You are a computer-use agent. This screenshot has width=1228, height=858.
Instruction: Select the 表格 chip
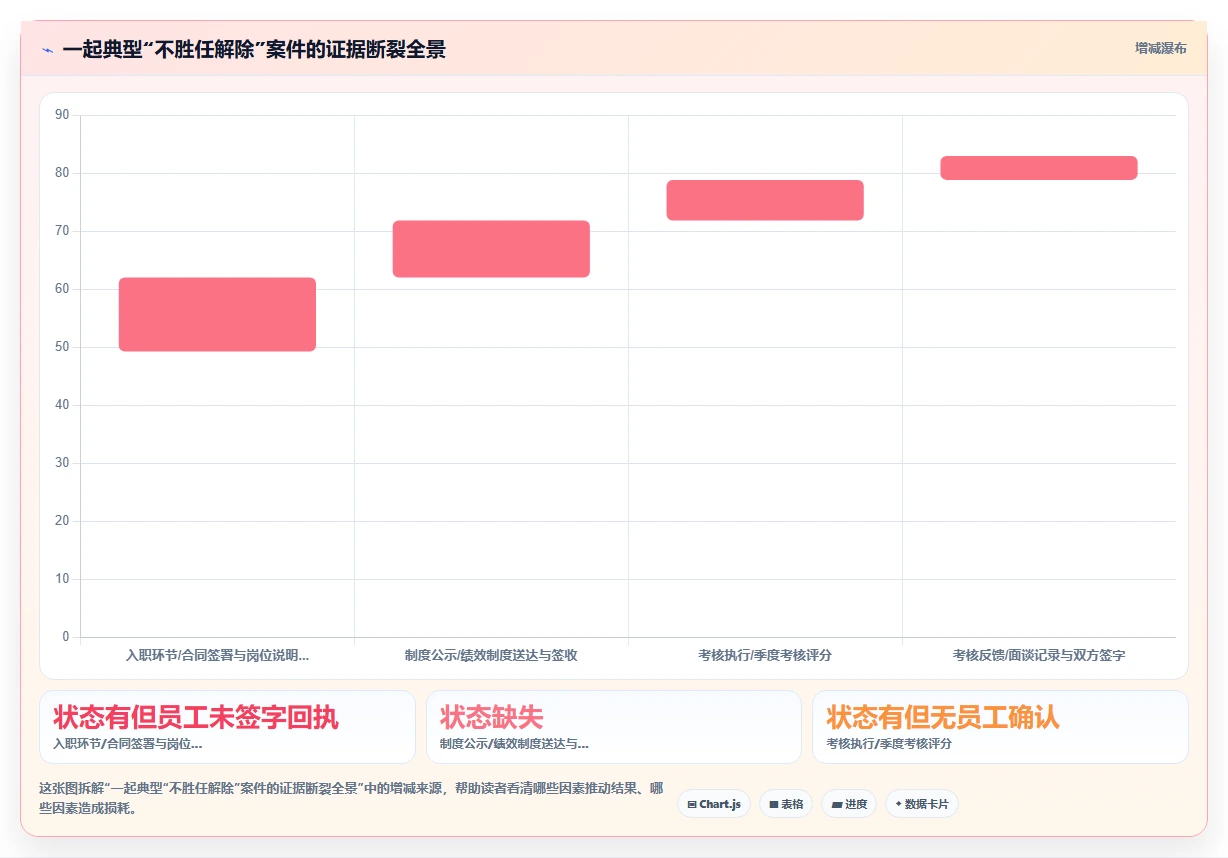coord(786,804)
